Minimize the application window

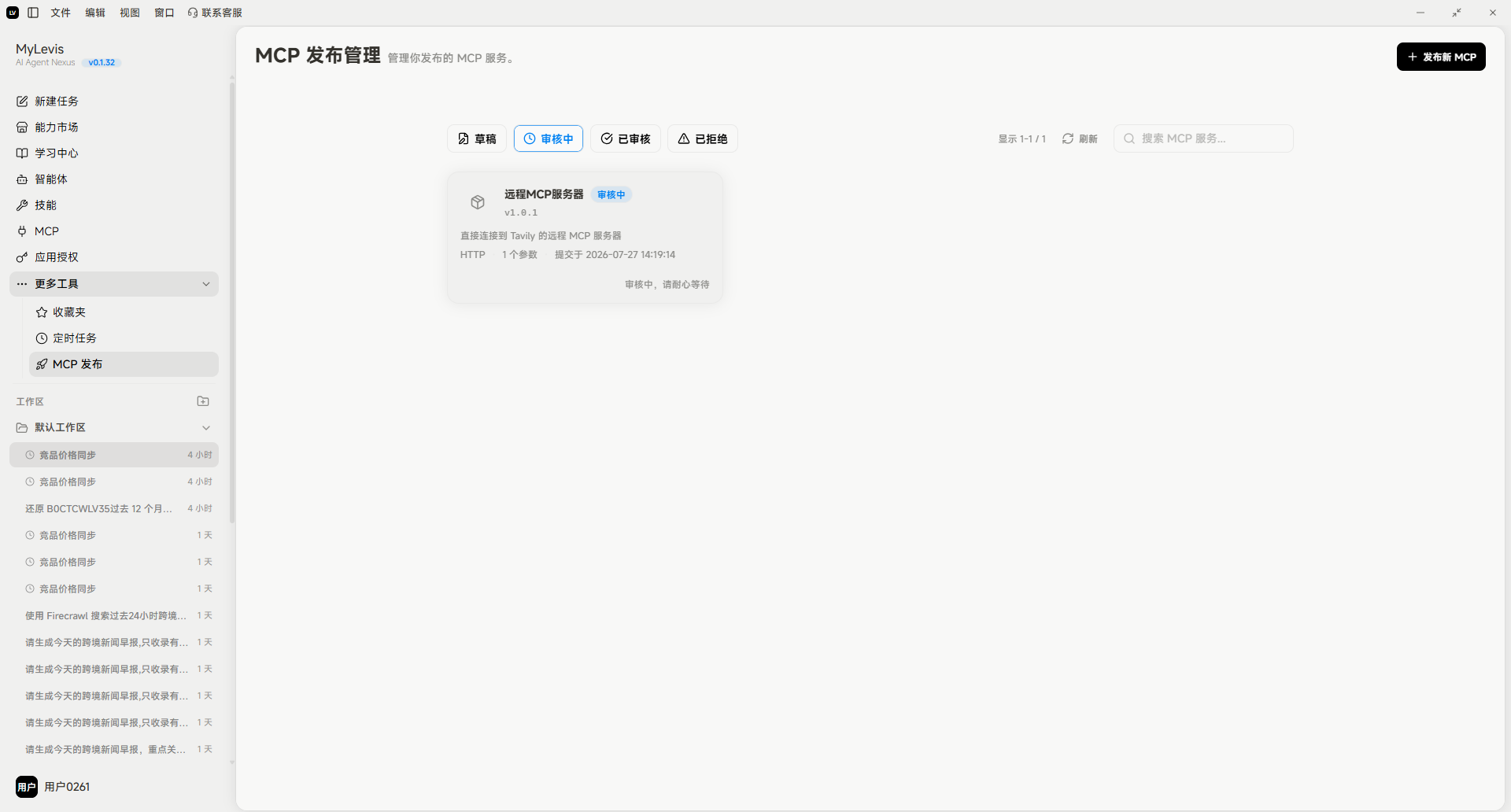pos(1420,13)
